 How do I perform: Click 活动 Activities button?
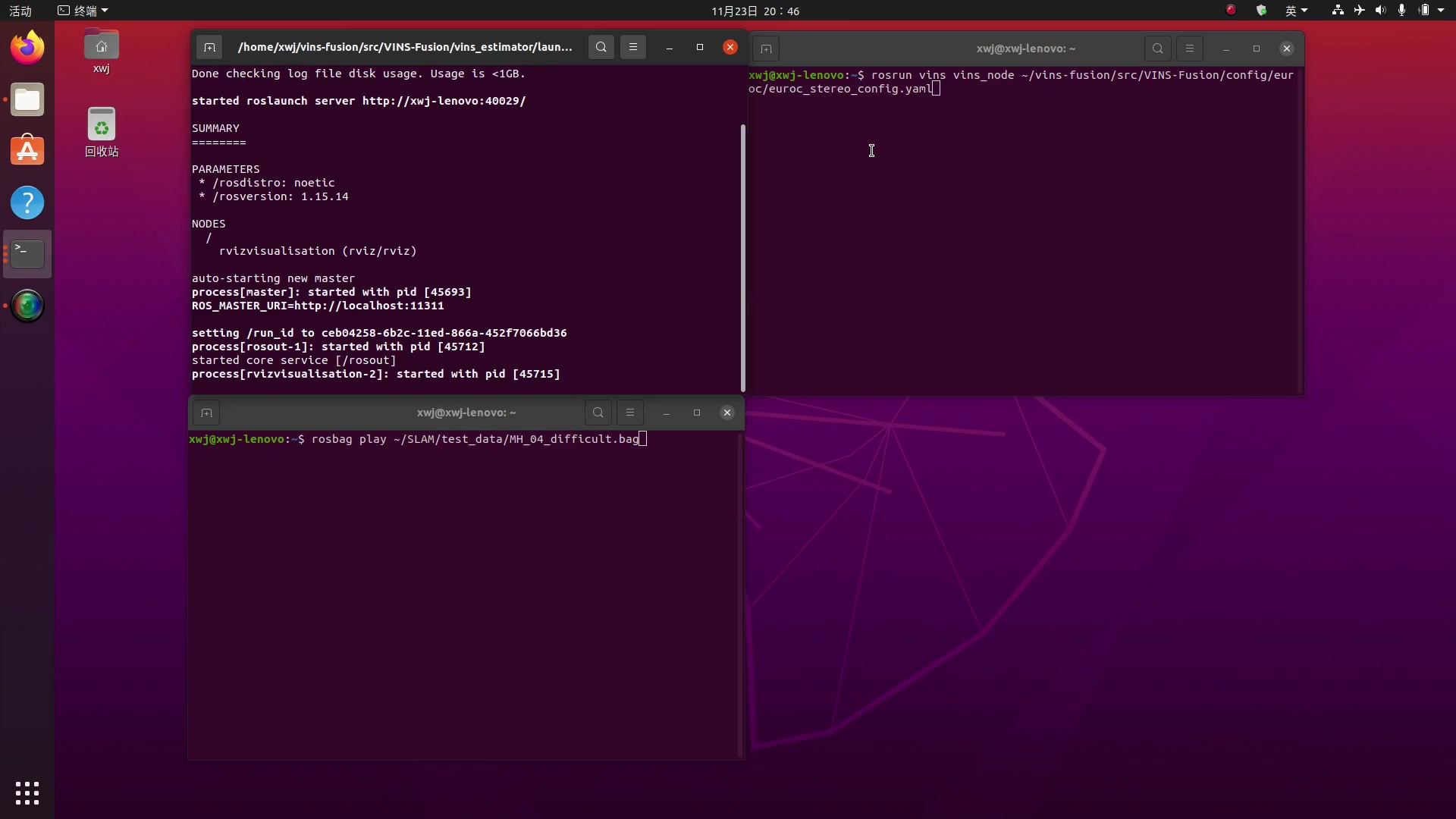coord(20,11)
